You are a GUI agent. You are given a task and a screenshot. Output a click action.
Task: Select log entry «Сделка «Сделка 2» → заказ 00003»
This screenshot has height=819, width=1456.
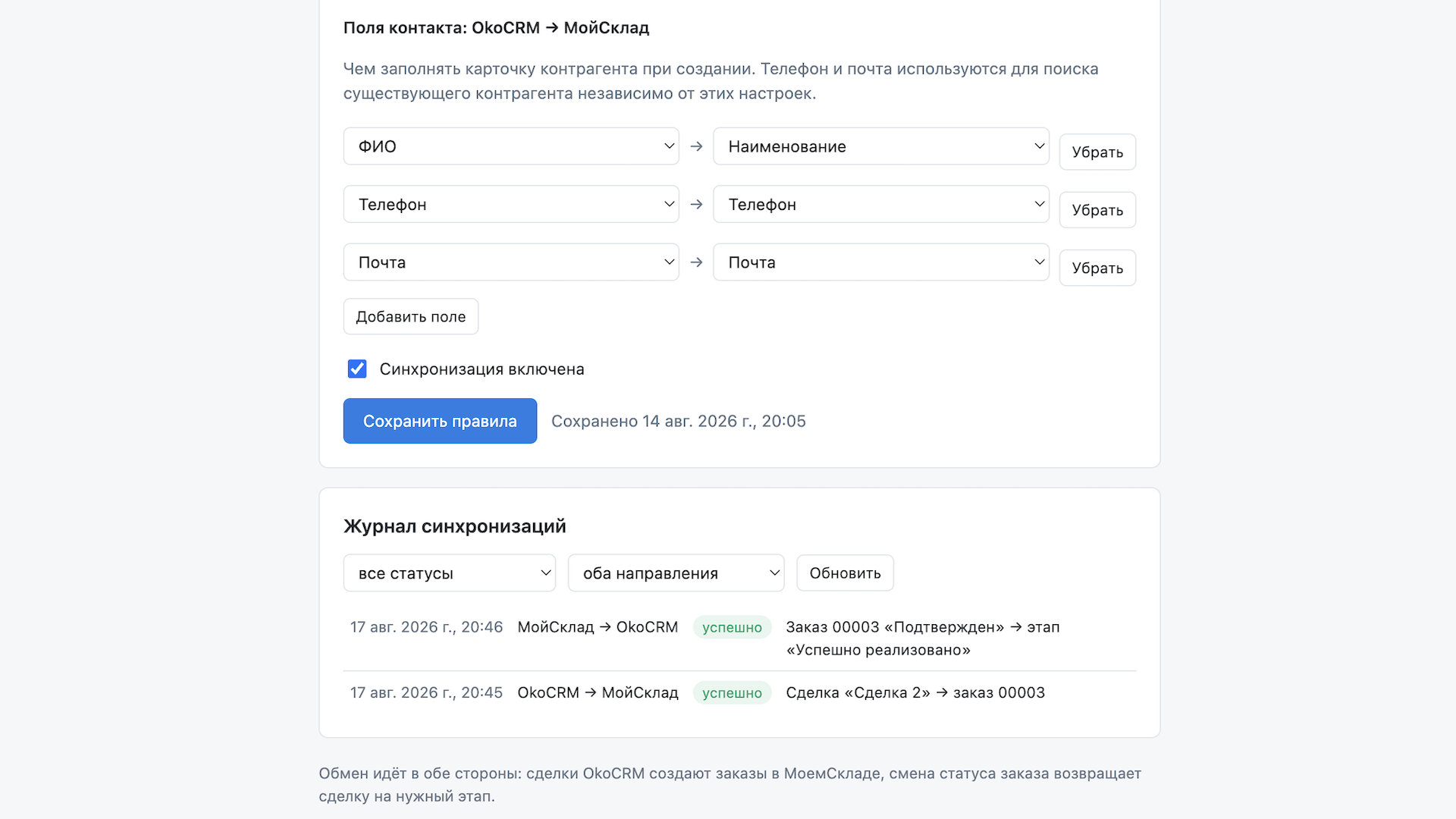[915, 692]
